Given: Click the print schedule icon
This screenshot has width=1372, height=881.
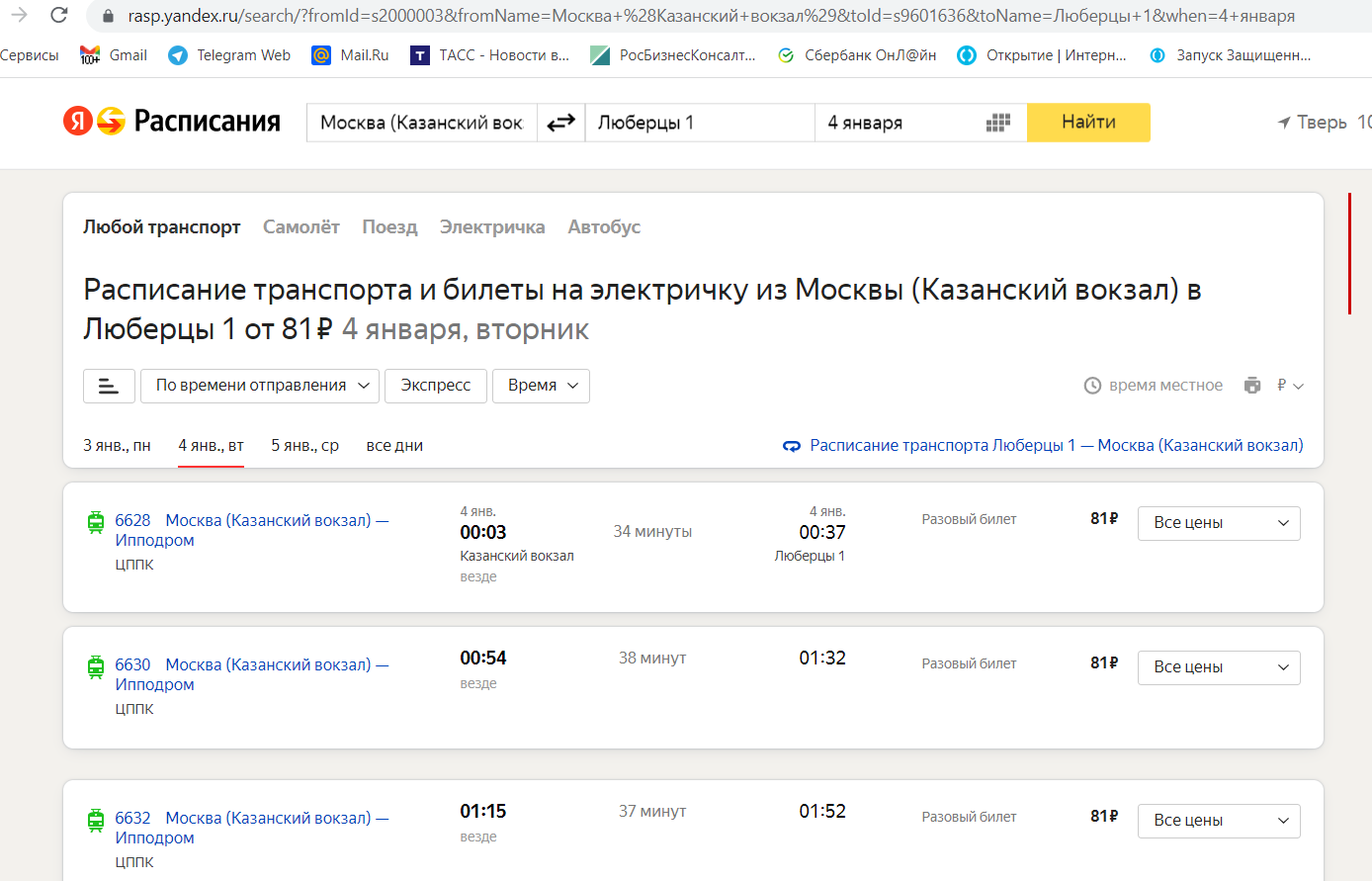Looking at the screenshot, I should click(1252, 386).
